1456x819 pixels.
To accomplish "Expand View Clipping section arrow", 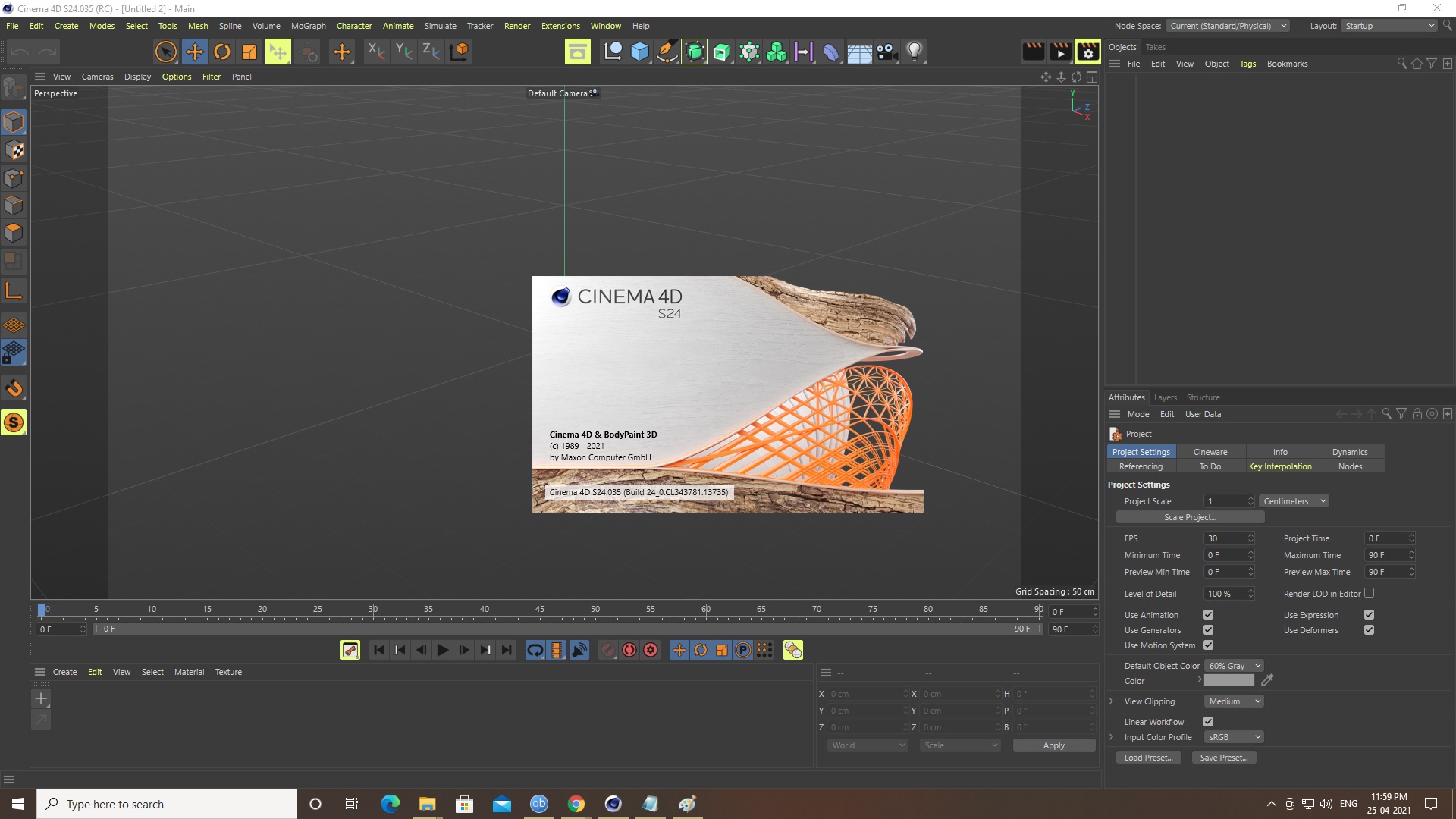I will click(1112, 701).
